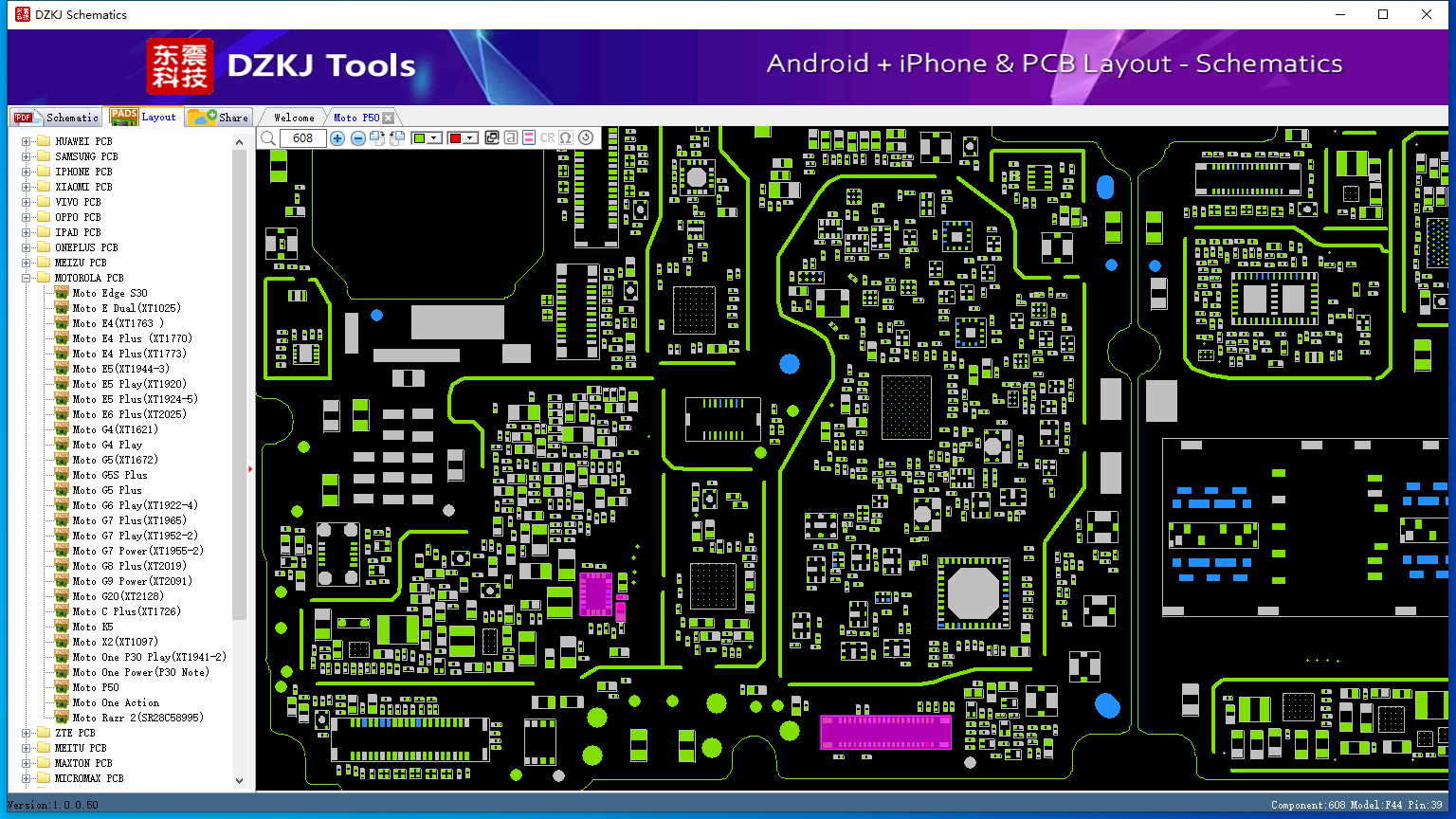The width and height of the screenshot is (1456, 819).
Task: Click the component number field showing 608
Action: pos(303,138)
